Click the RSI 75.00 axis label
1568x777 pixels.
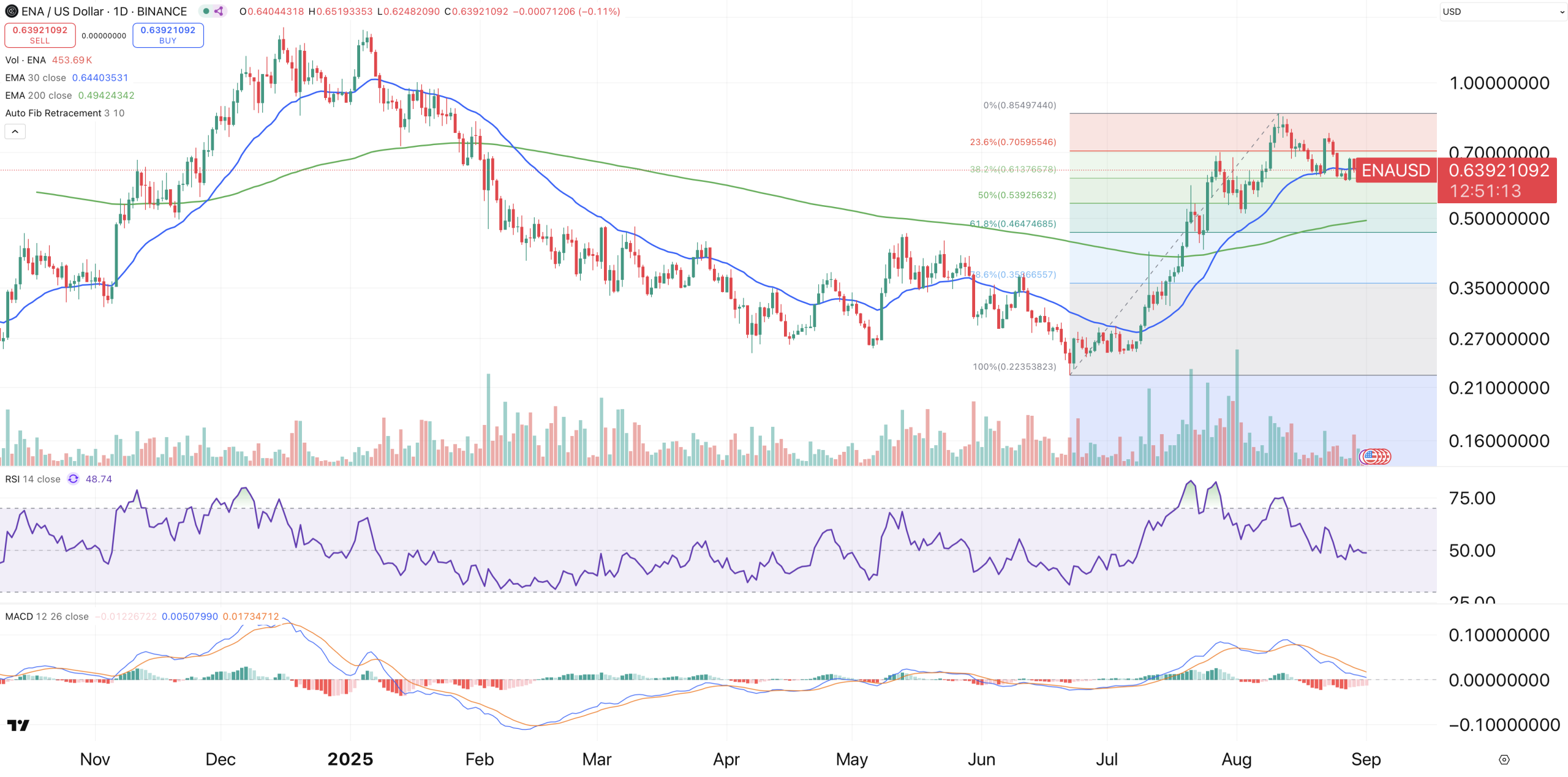click(x=1472, y=498)
